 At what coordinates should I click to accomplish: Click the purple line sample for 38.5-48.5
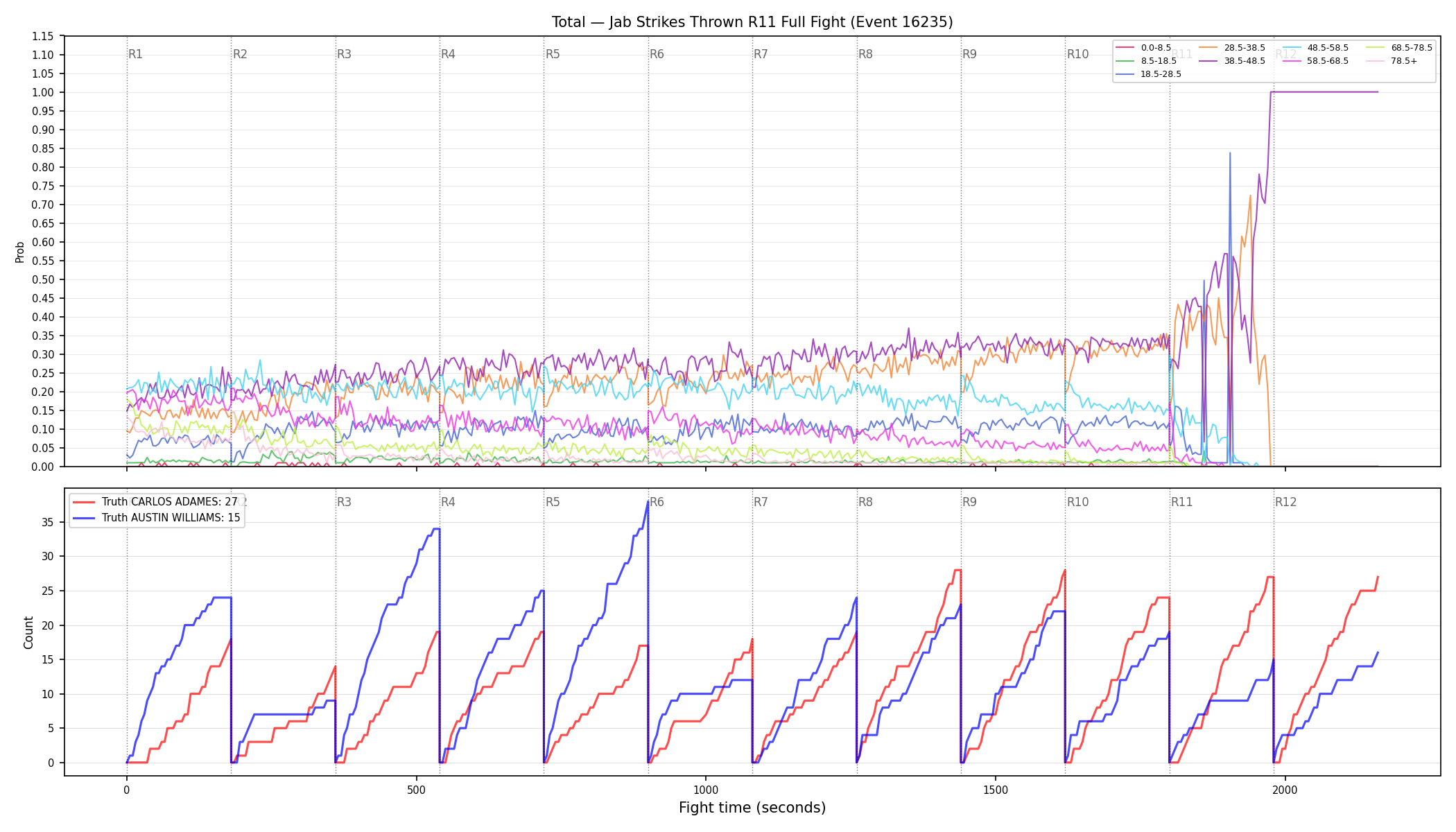click(x=1209, y=61)
